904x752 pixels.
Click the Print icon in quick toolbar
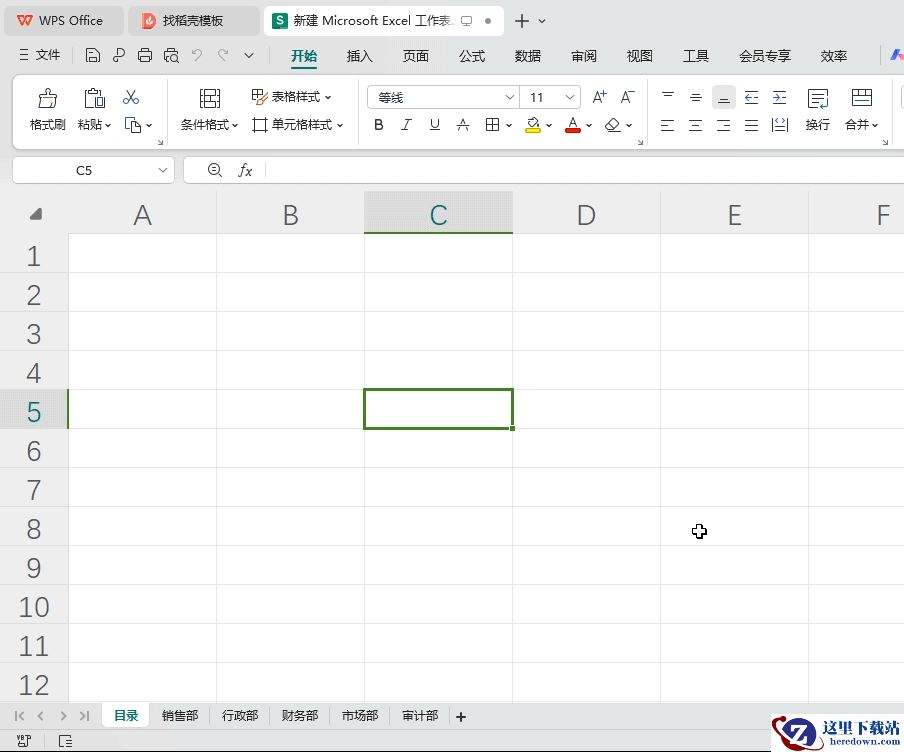(x=145, y=55)
